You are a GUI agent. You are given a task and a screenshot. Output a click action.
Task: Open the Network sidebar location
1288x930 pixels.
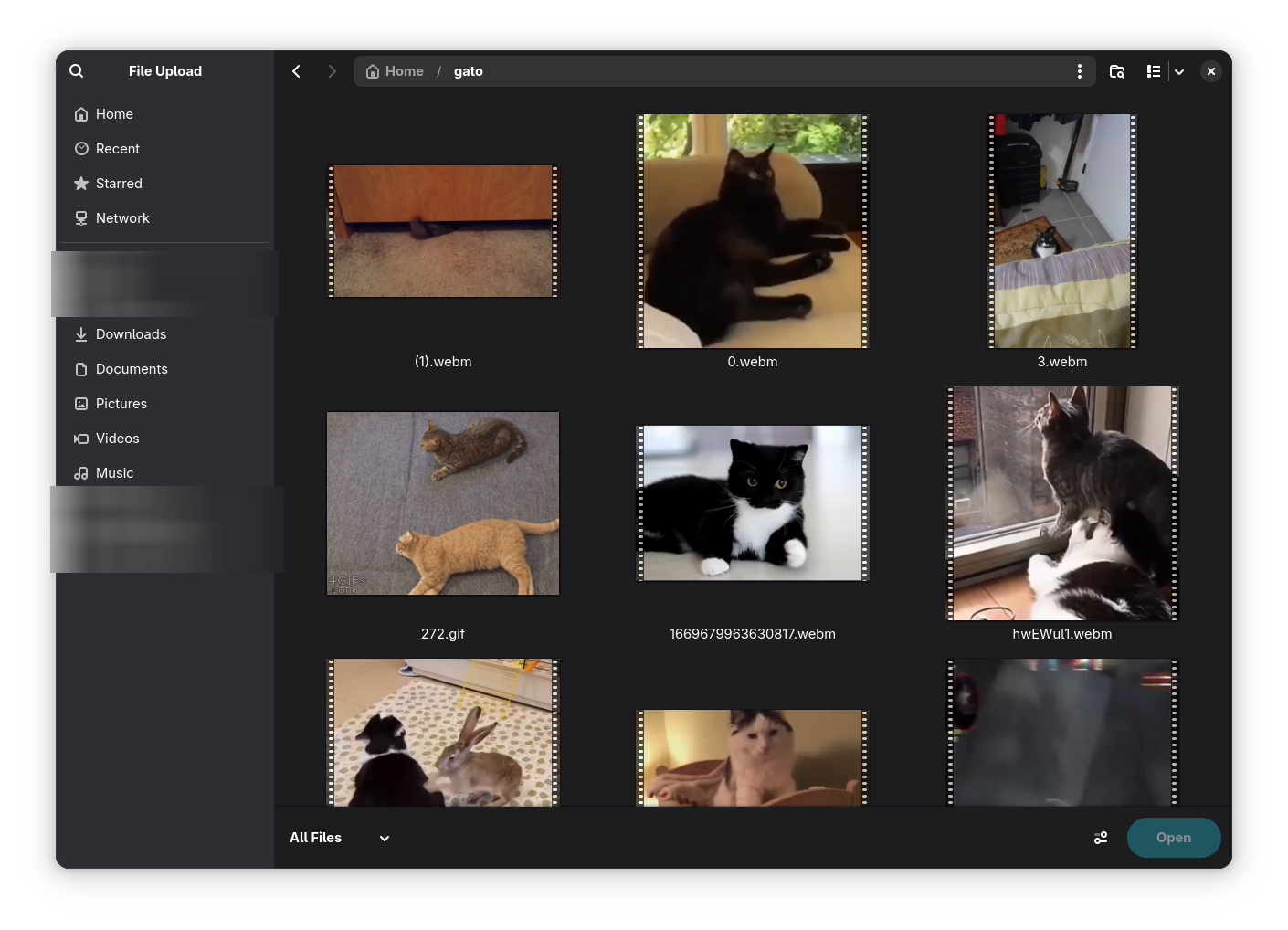point(164,218)
